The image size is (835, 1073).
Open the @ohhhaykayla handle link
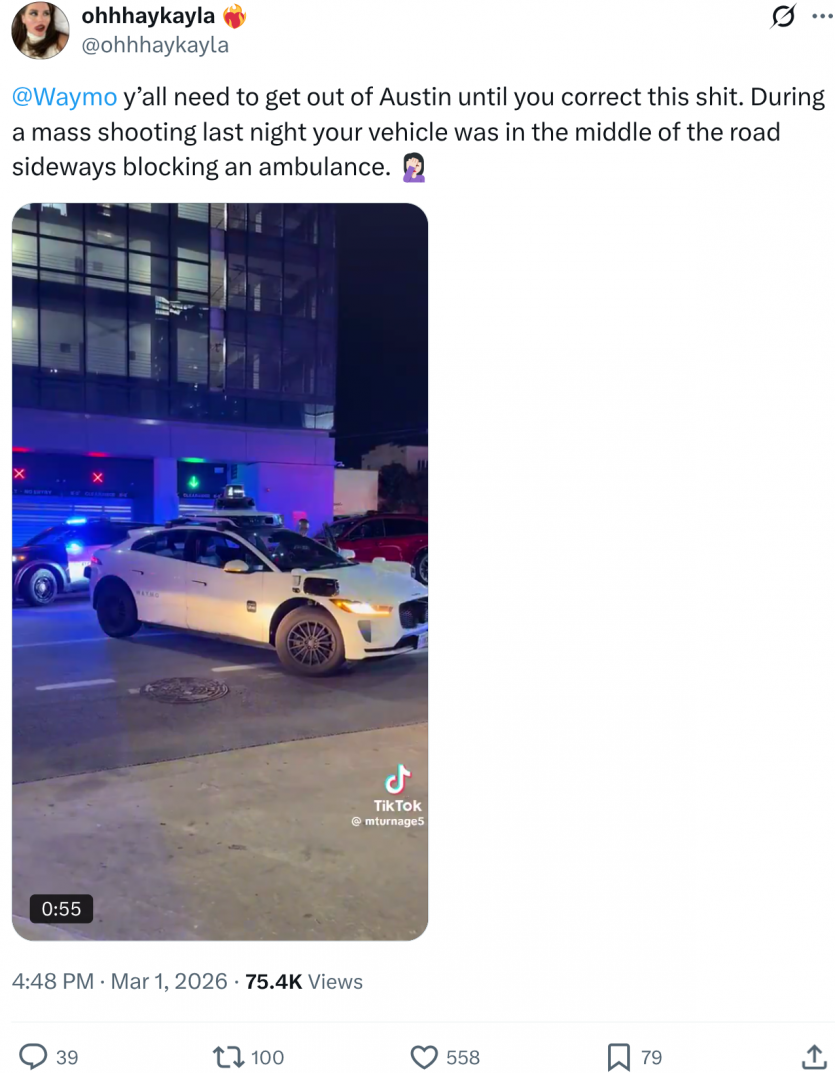(155, 45)
